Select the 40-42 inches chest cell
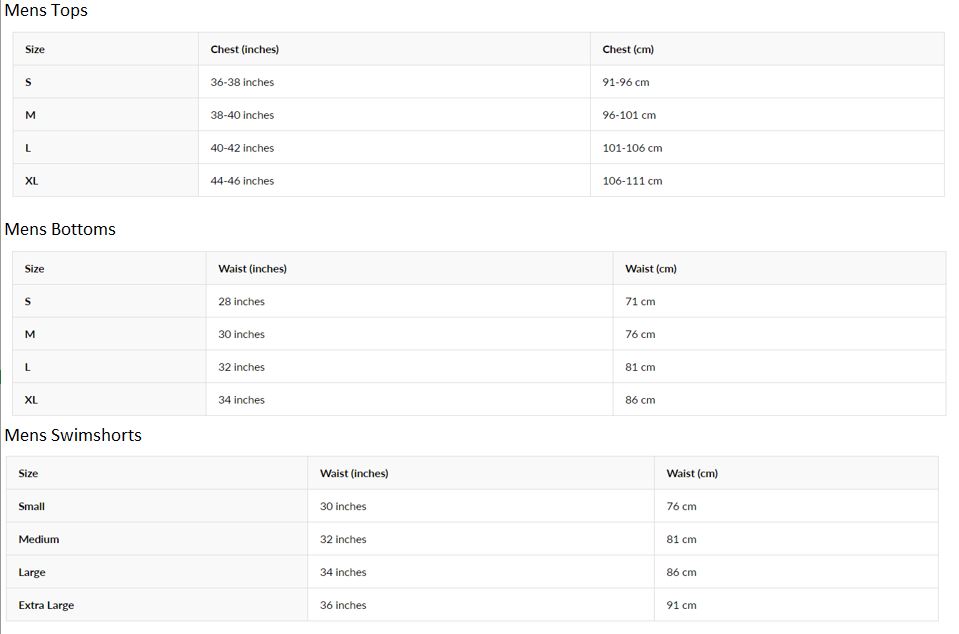 [x=242, y=148]
